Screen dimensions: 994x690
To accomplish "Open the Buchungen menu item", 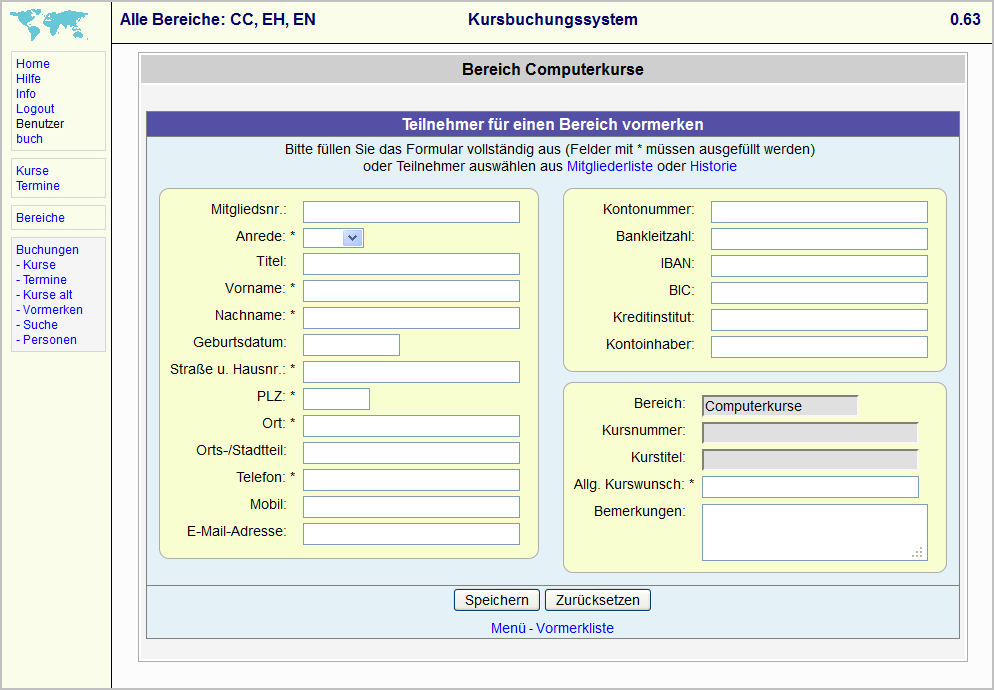I will 48,250.
